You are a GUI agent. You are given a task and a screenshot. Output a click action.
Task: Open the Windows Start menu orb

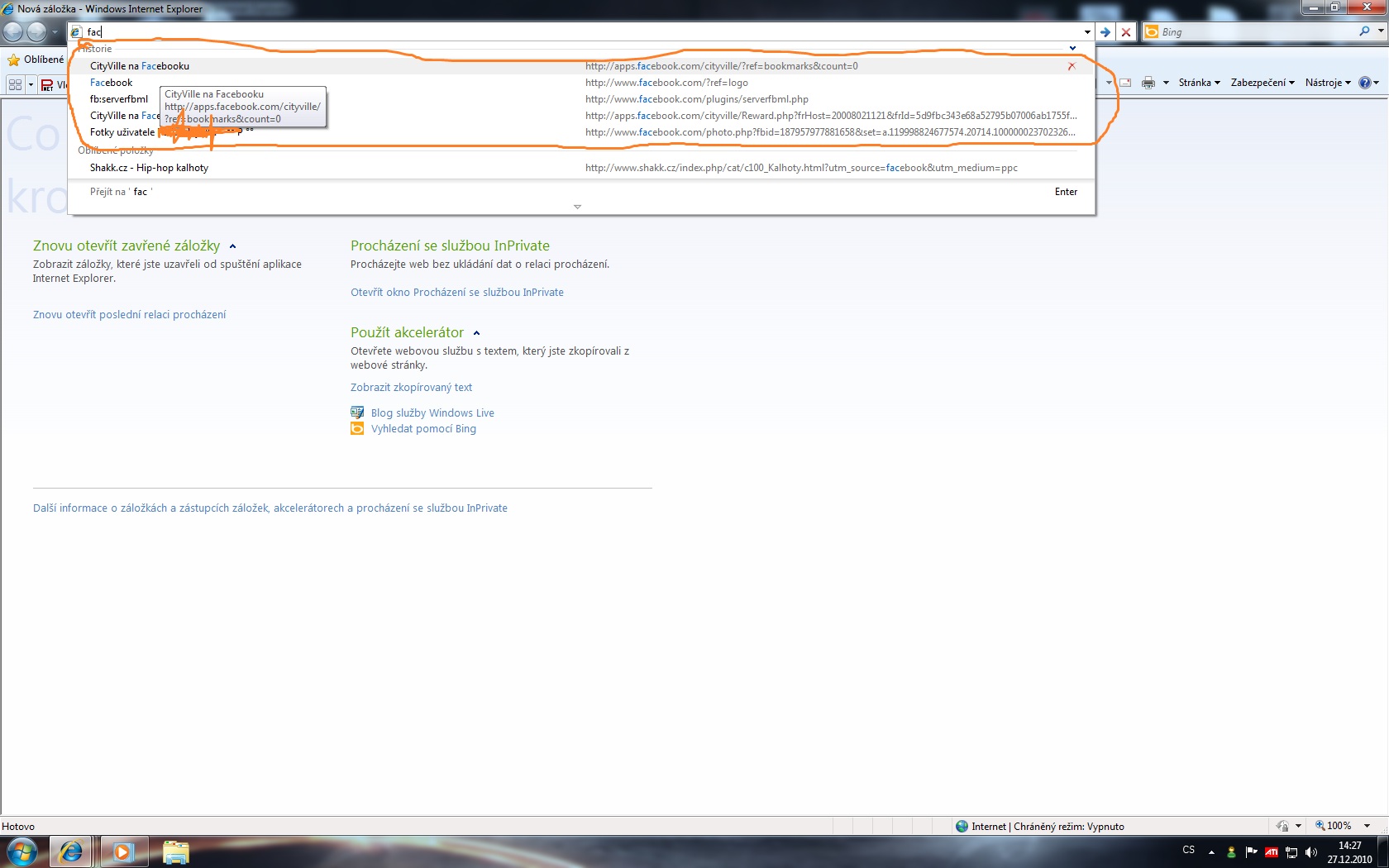[x=22, y=851]
